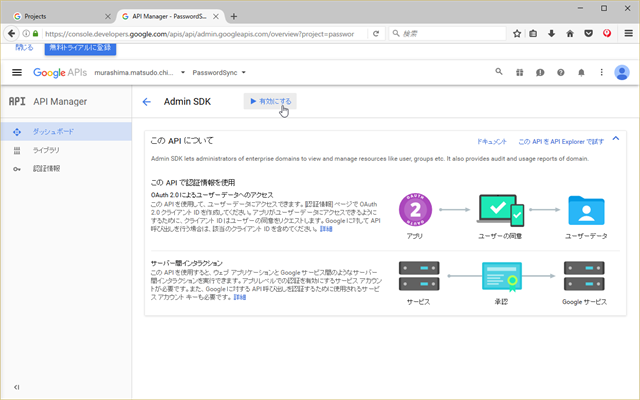Click the Google APIs logo
640x400 pixels.
(x=60, y=73)
